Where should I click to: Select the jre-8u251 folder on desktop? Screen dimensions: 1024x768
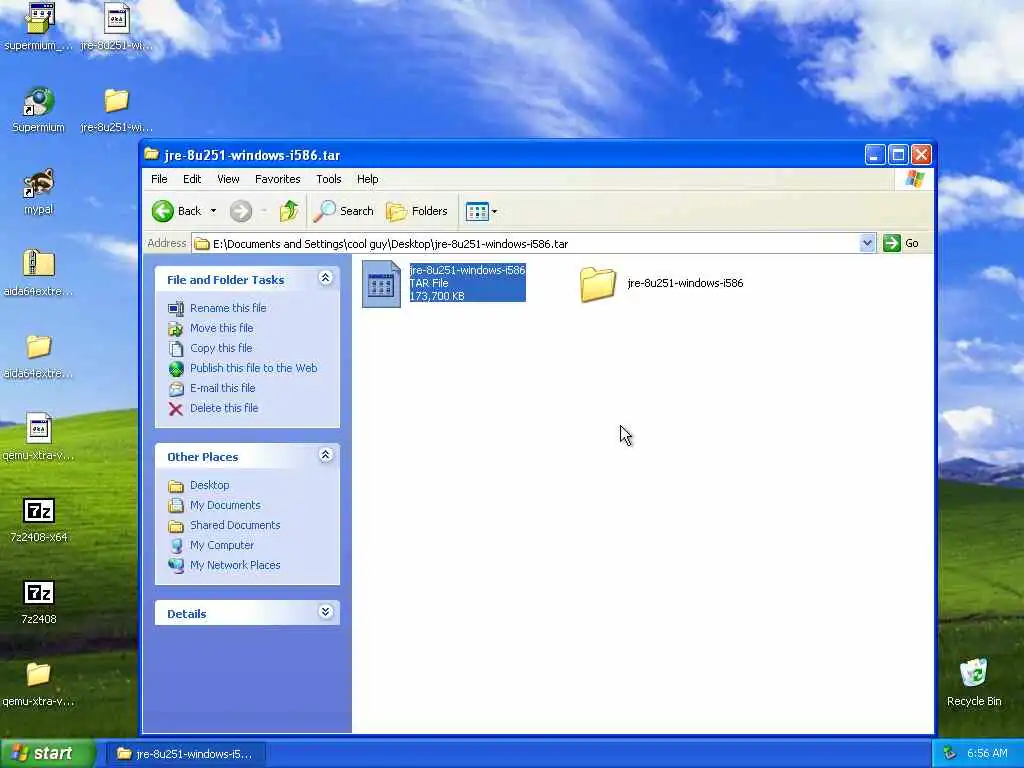tap(117, 109)
